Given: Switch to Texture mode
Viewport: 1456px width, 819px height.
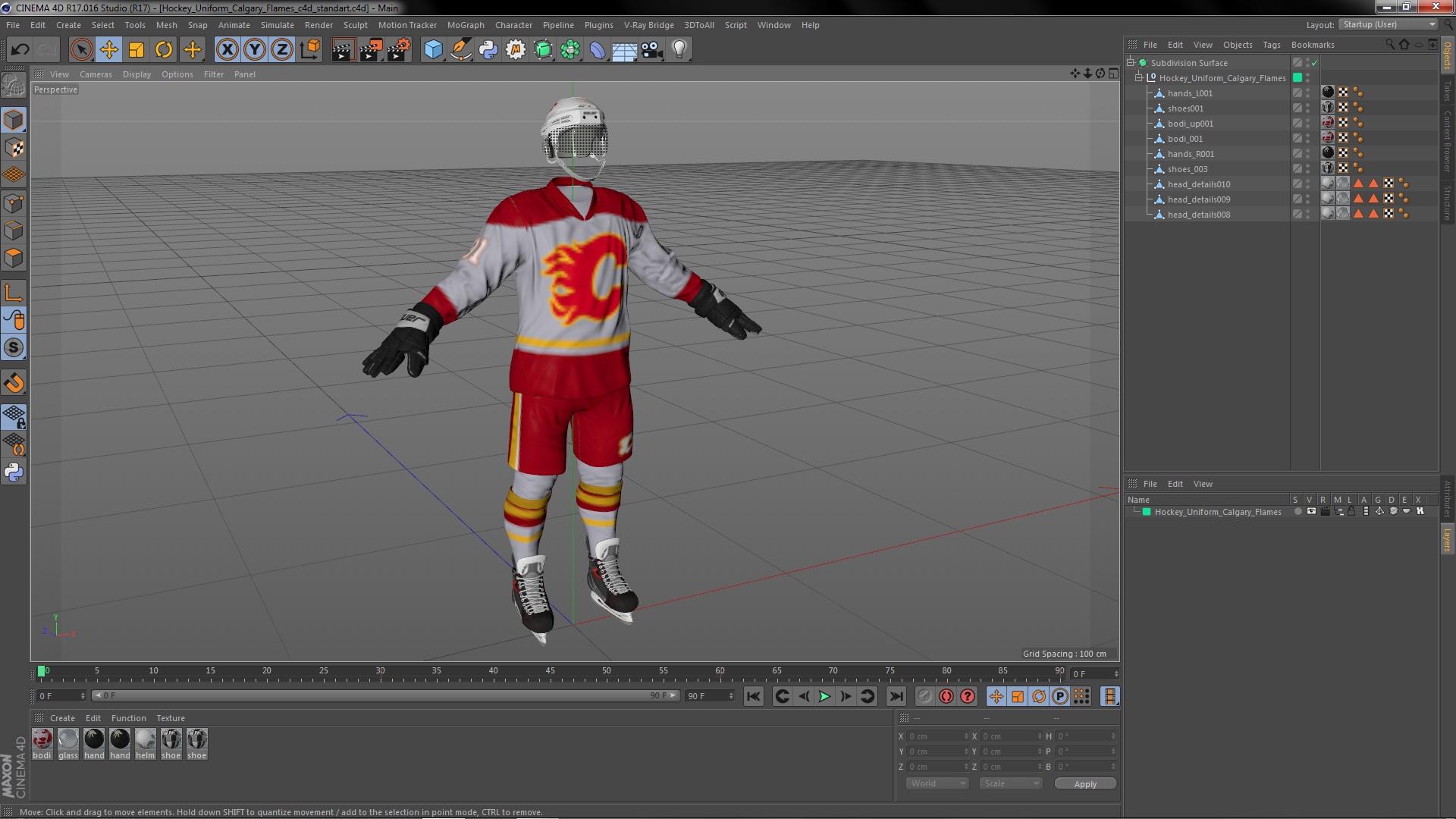Looking at the screenshot, I should 14,148.
